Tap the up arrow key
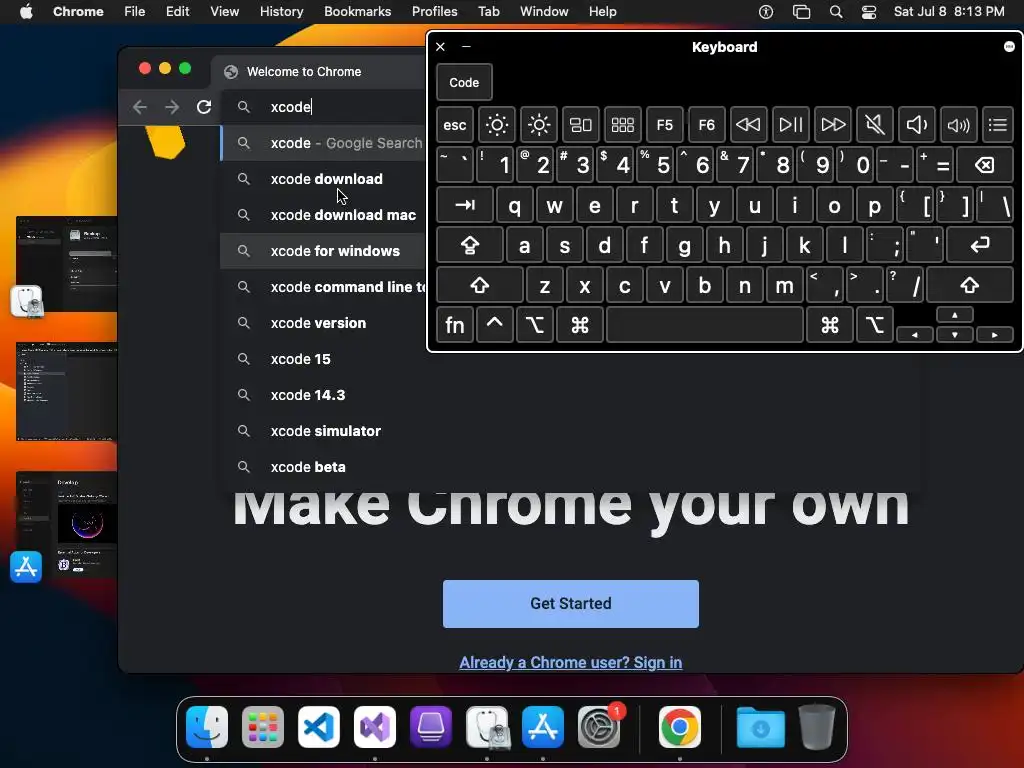The width and height of the screenshot is (1024, 768). coord(955,315)
